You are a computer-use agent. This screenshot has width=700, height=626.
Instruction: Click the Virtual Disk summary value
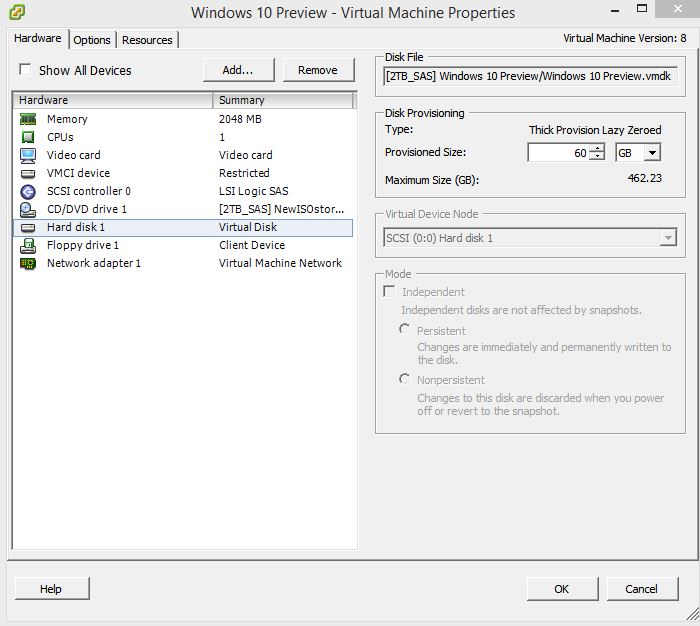click(x=248, y=227)
